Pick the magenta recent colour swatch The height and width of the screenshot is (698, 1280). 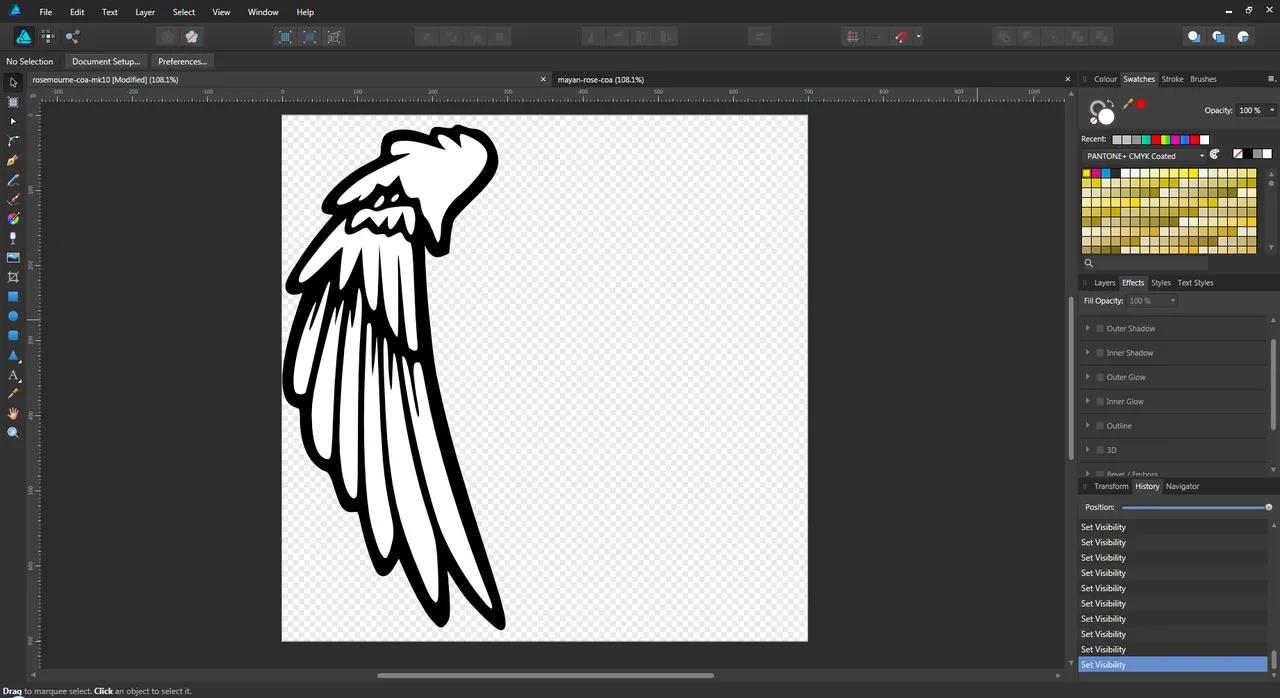pos(1176,140)
